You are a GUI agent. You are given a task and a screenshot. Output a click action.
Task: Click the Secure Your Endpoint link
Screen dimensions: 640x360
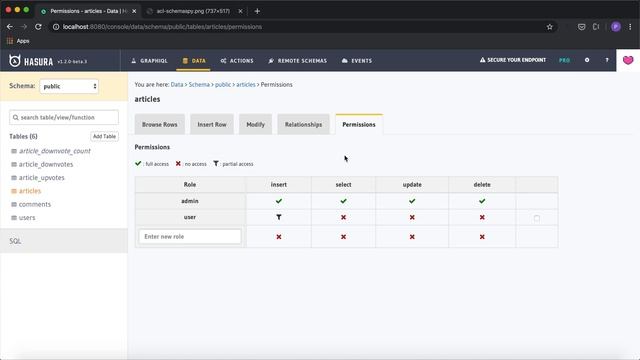[513, 60]
